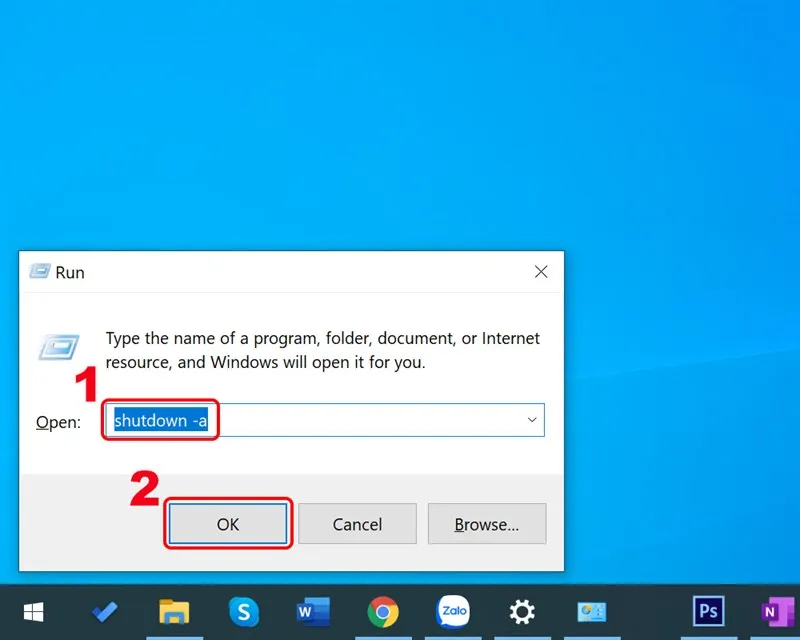This screenshot has width=800, height=640.
Task: Open Google Chrome from the taskbar
Action: pyautogui.click(x=383, y=612)
